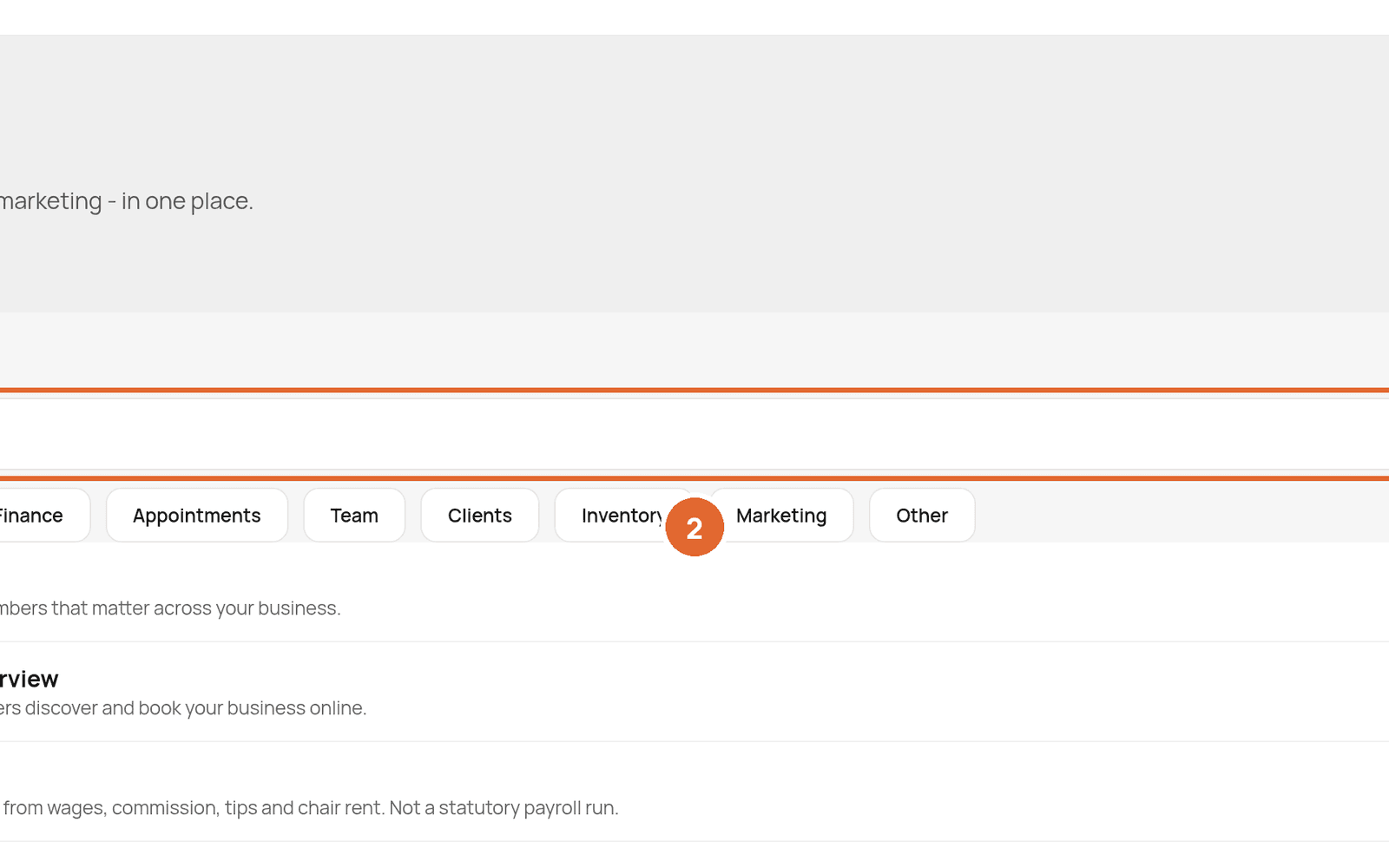The width and height of the screenshot is (1389, 868).
Task: Click the 'marketing - in one place.' tagline
Action: (x=127, y=201)
